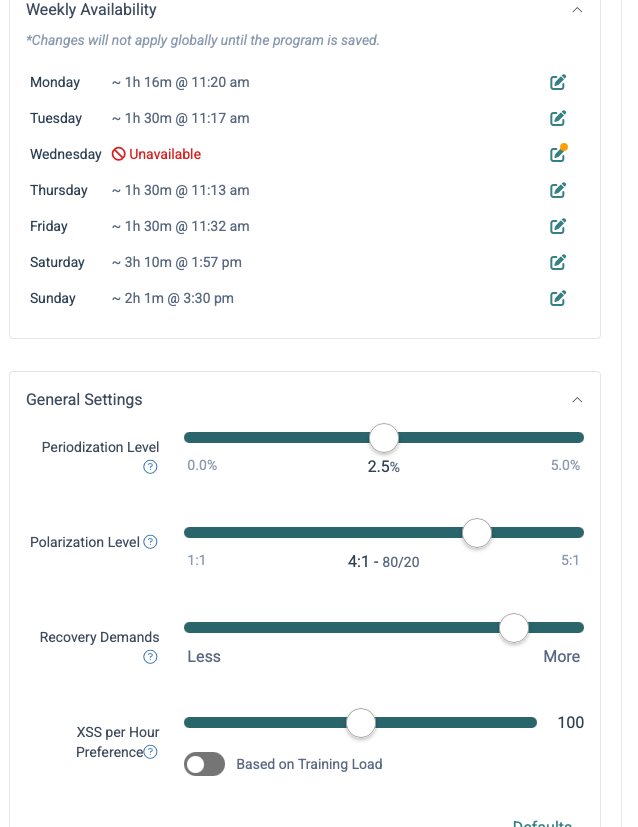This screenshot has height=827, width=638.
Task: Open Recovery Demands help icon
Action: [150, 657]
